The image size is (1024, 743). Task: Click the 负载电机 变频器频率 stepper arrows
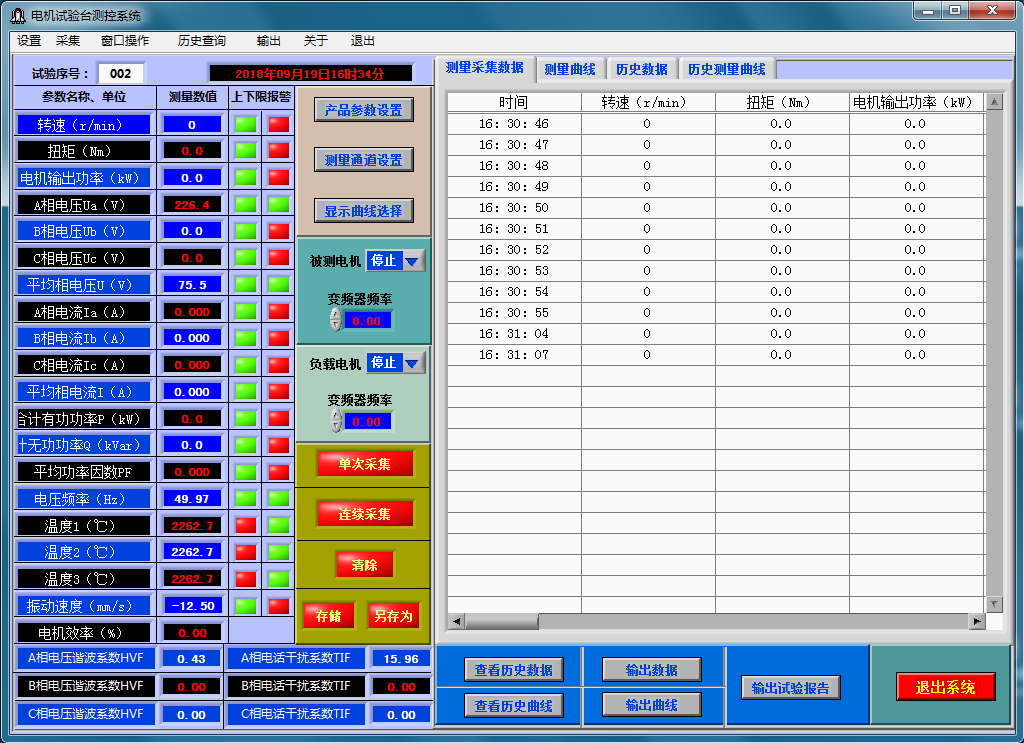pyautogui.click(x=336, y=421)
